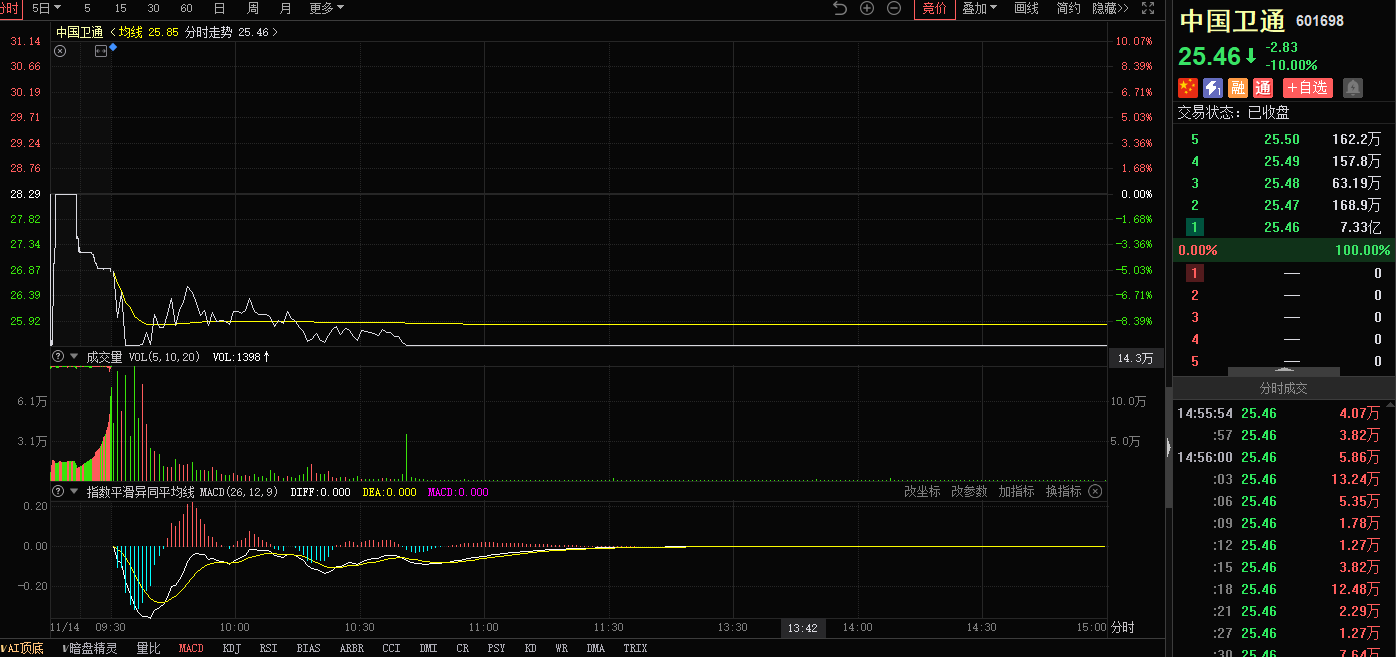
Task: Toggle 画线 drawing mode
Action: (x=1026, y=8)
